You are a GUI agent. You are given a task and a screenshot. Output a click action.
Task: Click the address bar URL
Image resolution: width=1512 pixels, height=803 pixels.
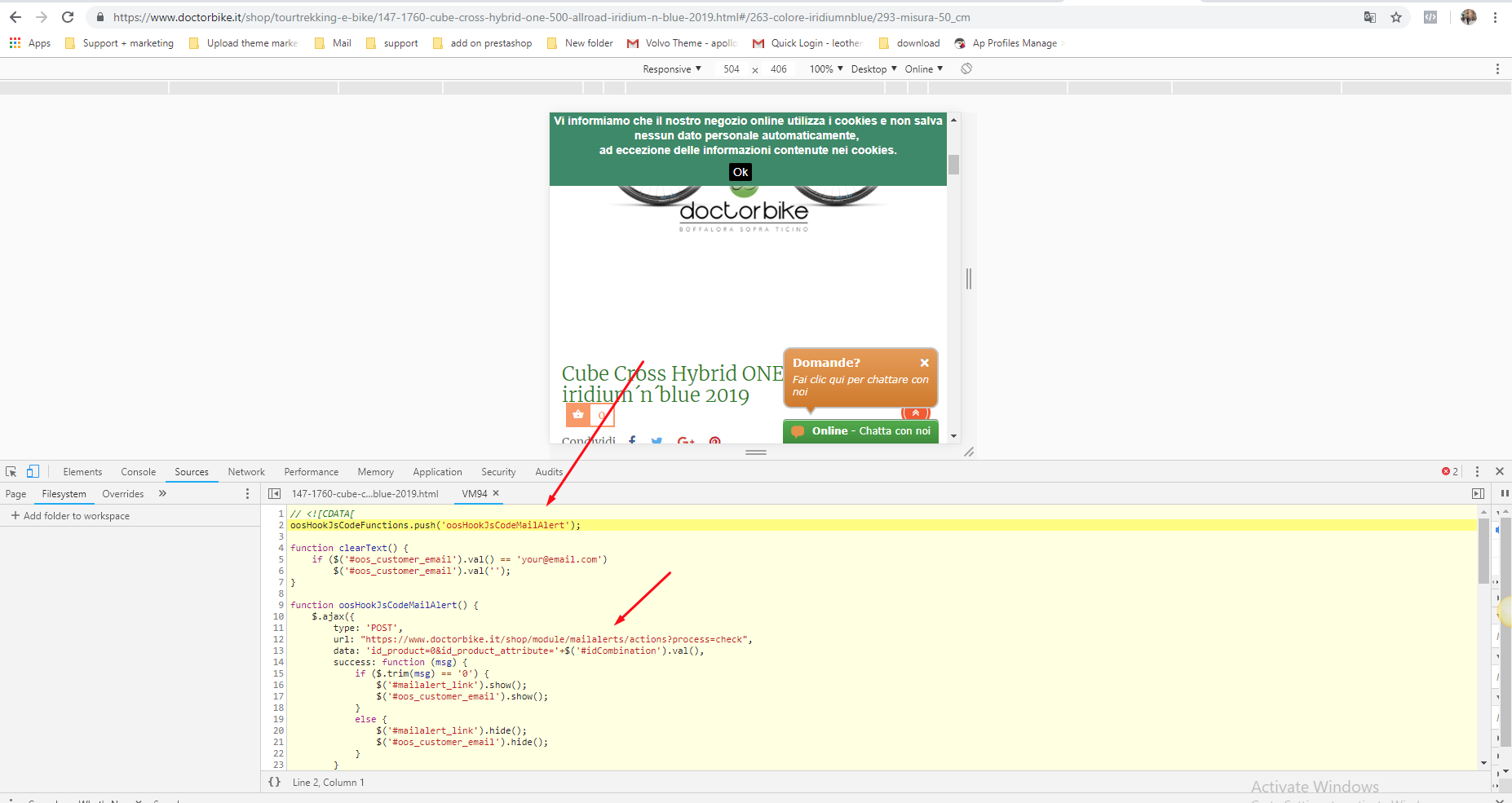542,17
